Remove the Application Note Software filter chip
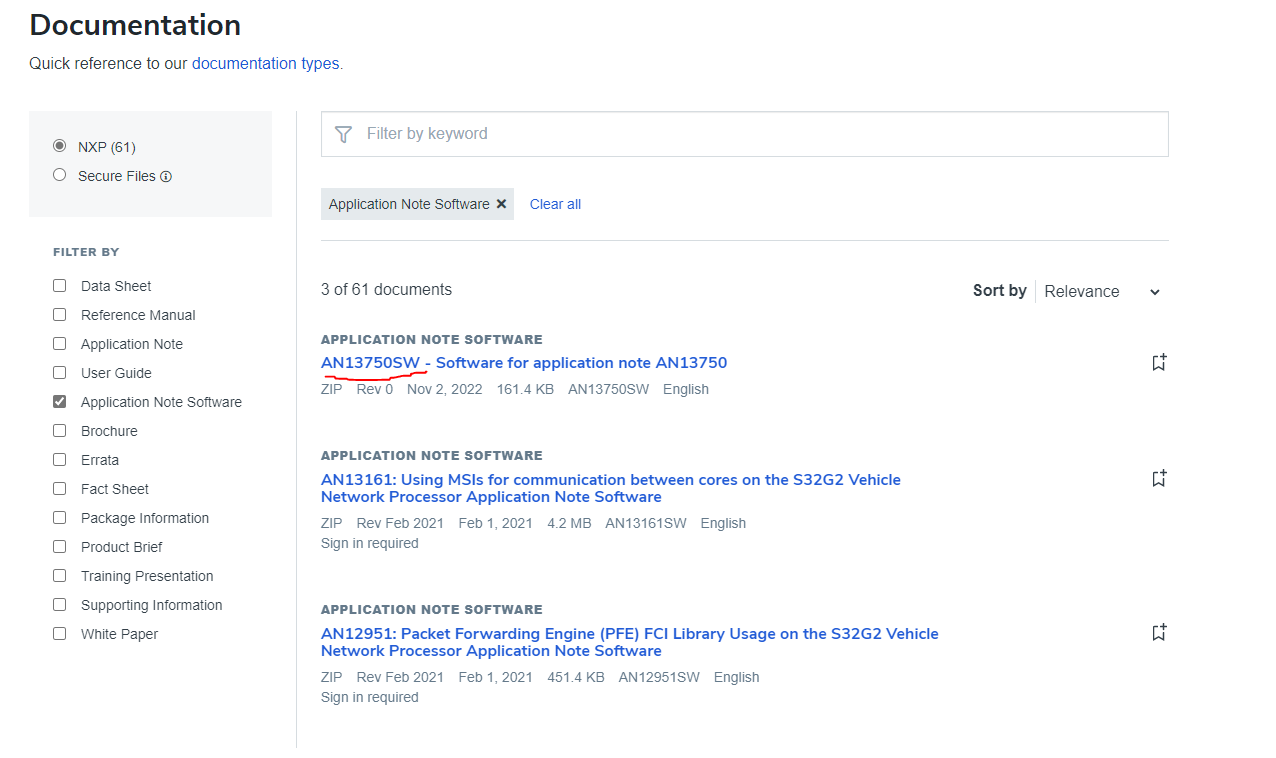Screen dimensions: 1276x758 click(502, 204)
